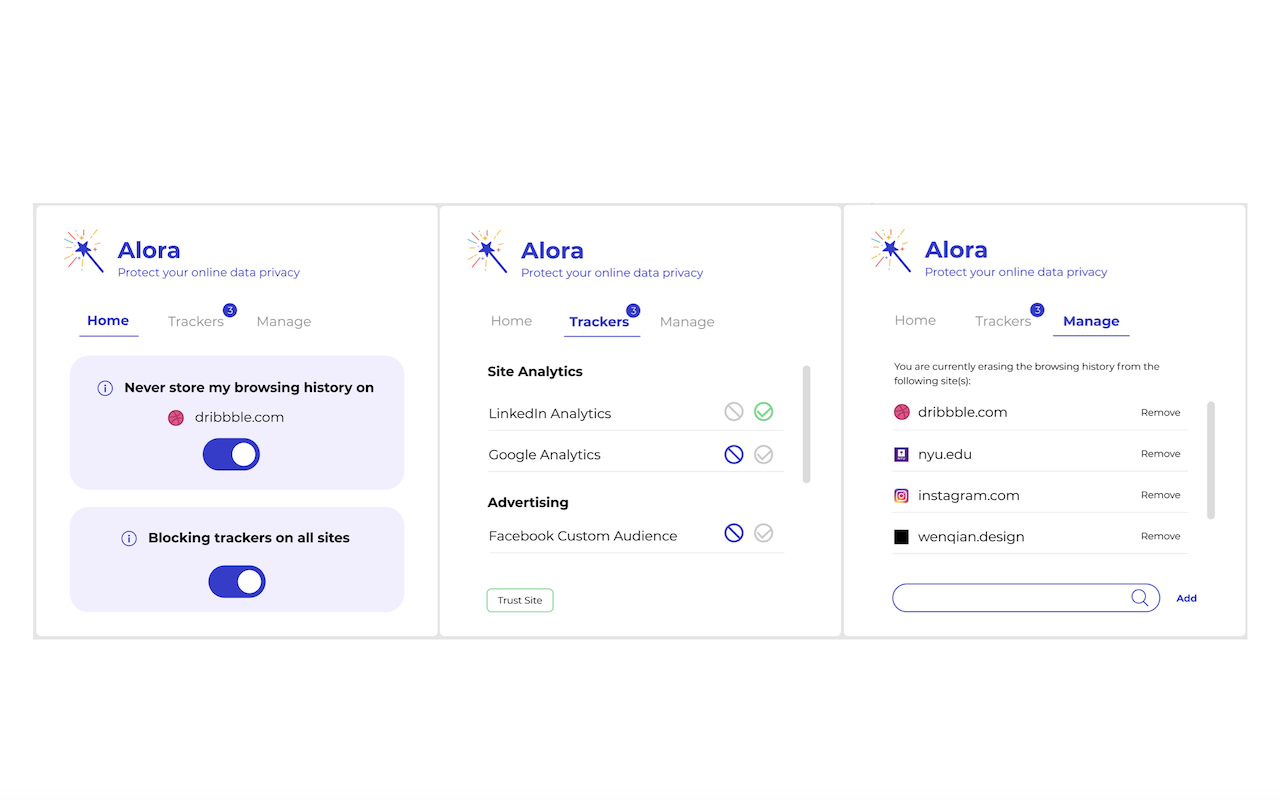The height and width of the screenshot is (800, 1280).
Task: Block LinkedIn Analytics tracker icon
Action: click(x=734, y=412)
